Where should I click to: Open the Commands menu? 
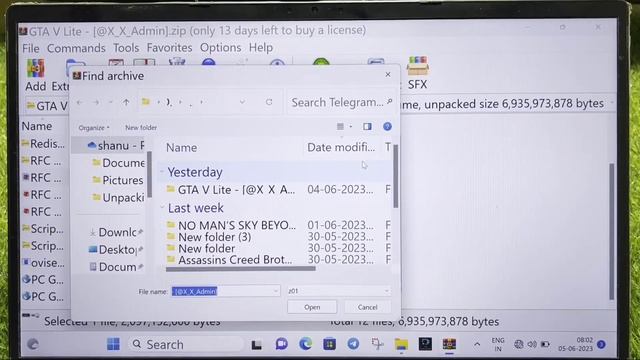click(x=76, y=48)
